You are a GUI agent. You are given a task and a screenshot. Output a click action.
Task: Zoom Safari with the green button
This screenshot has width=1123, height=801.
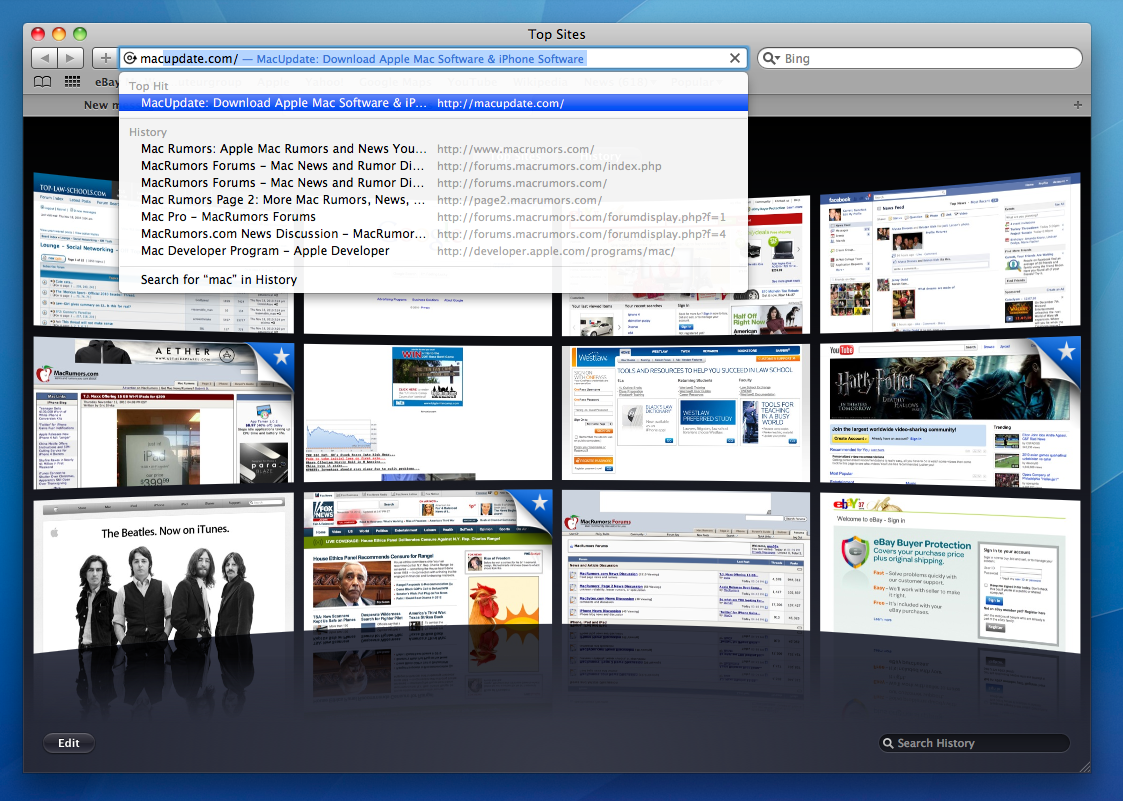coord(80,34)
